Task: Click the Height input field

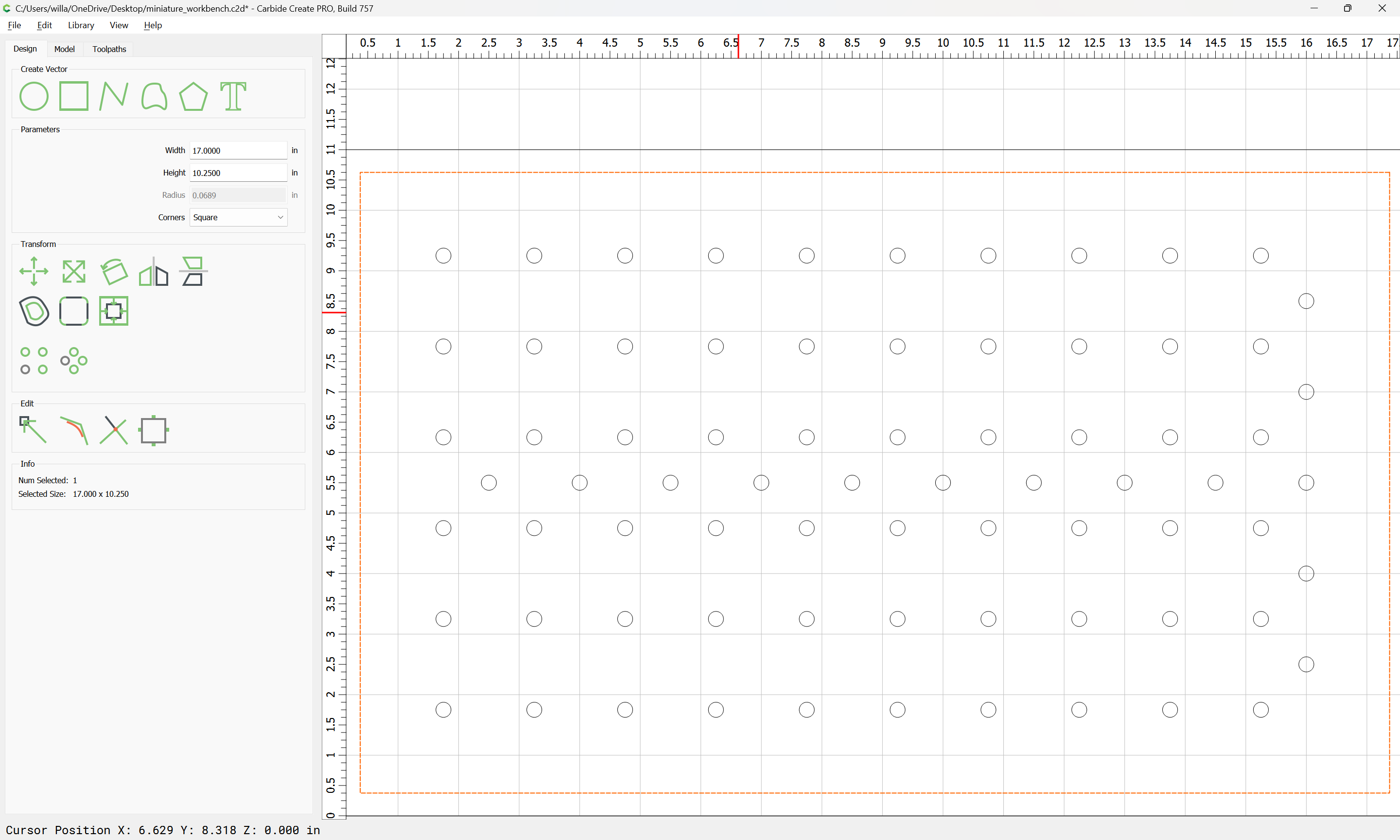Action: pyautogui.click(x=238, y=173)
